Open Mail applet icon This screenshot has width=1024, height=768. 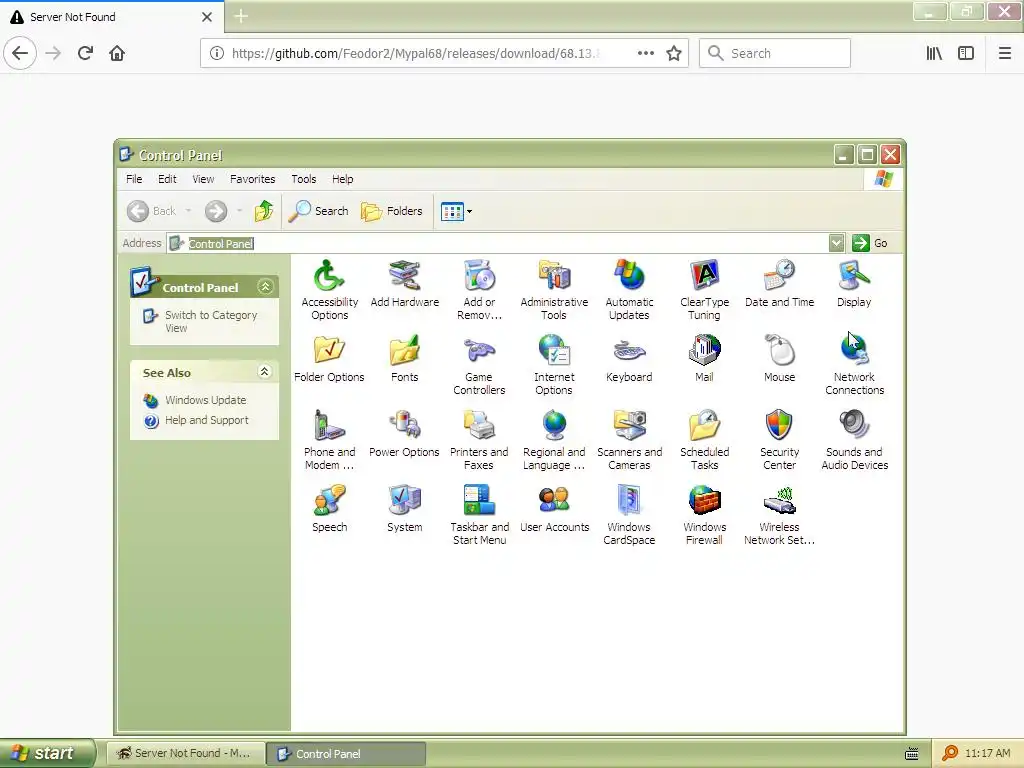(x=704, y=359)
